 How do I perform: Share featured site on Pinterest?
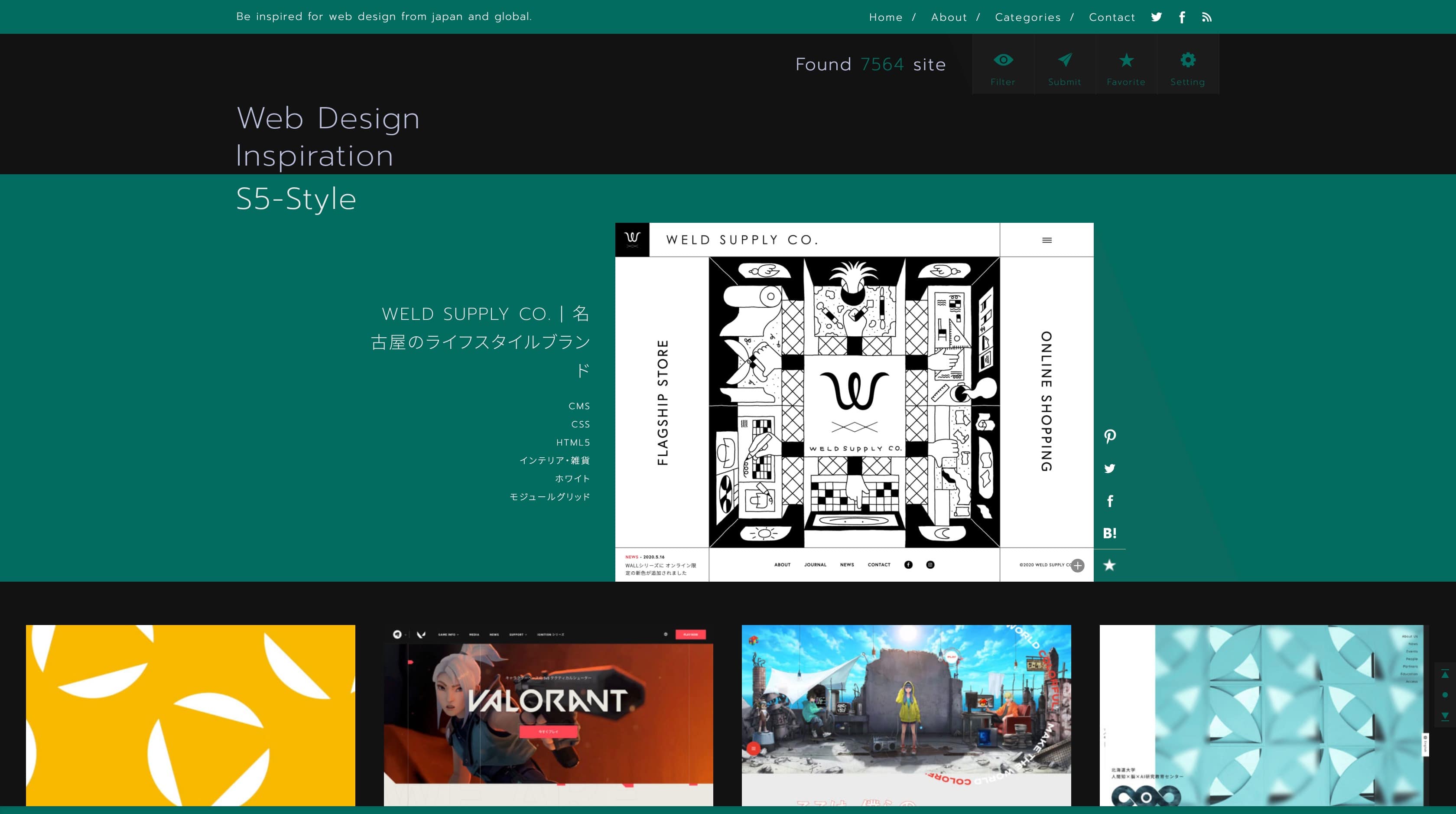pos(1109,436)
